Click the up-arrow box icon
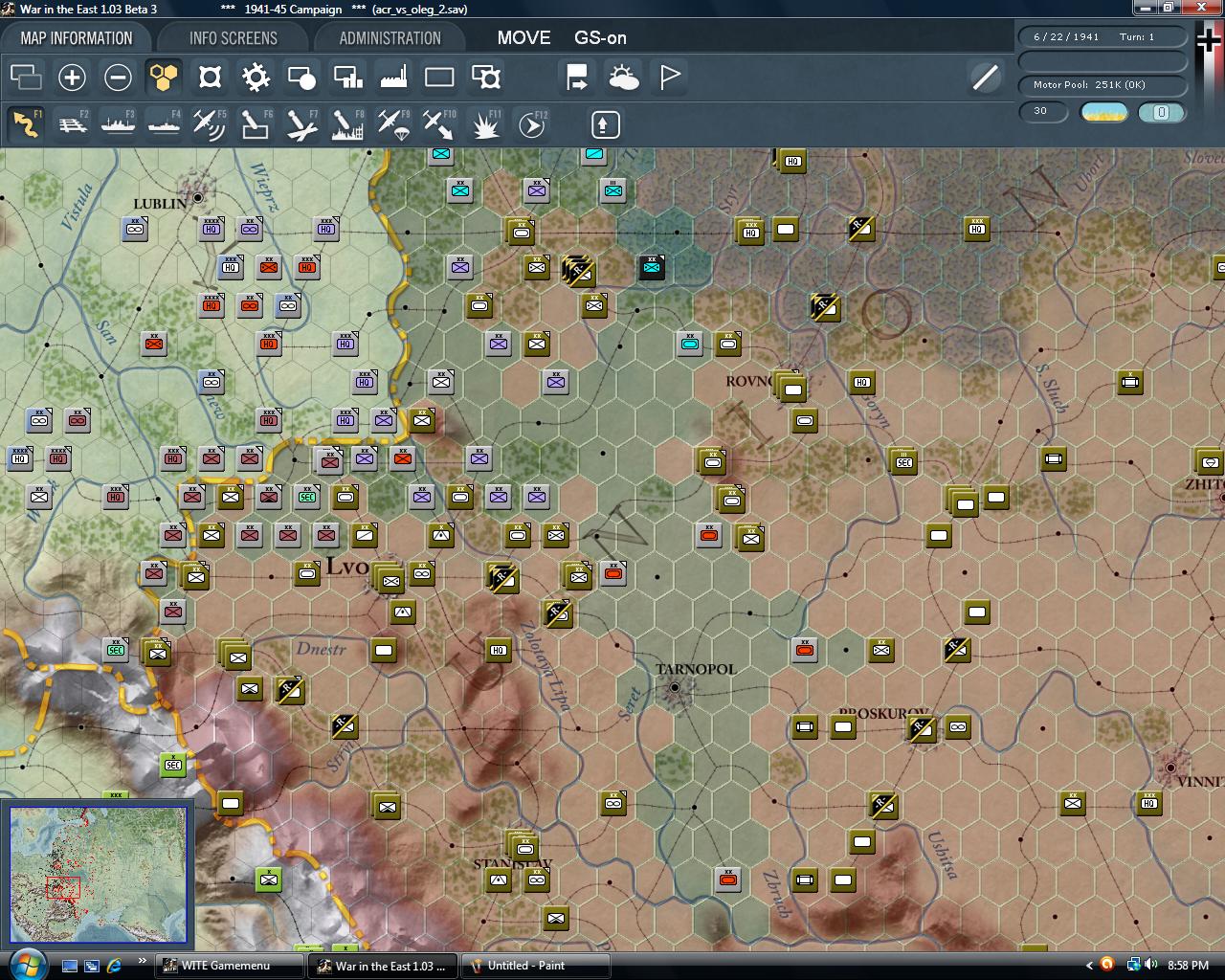Image resolution: width=1225 pixels, height=980 pixels. click(x=605, y=124)
